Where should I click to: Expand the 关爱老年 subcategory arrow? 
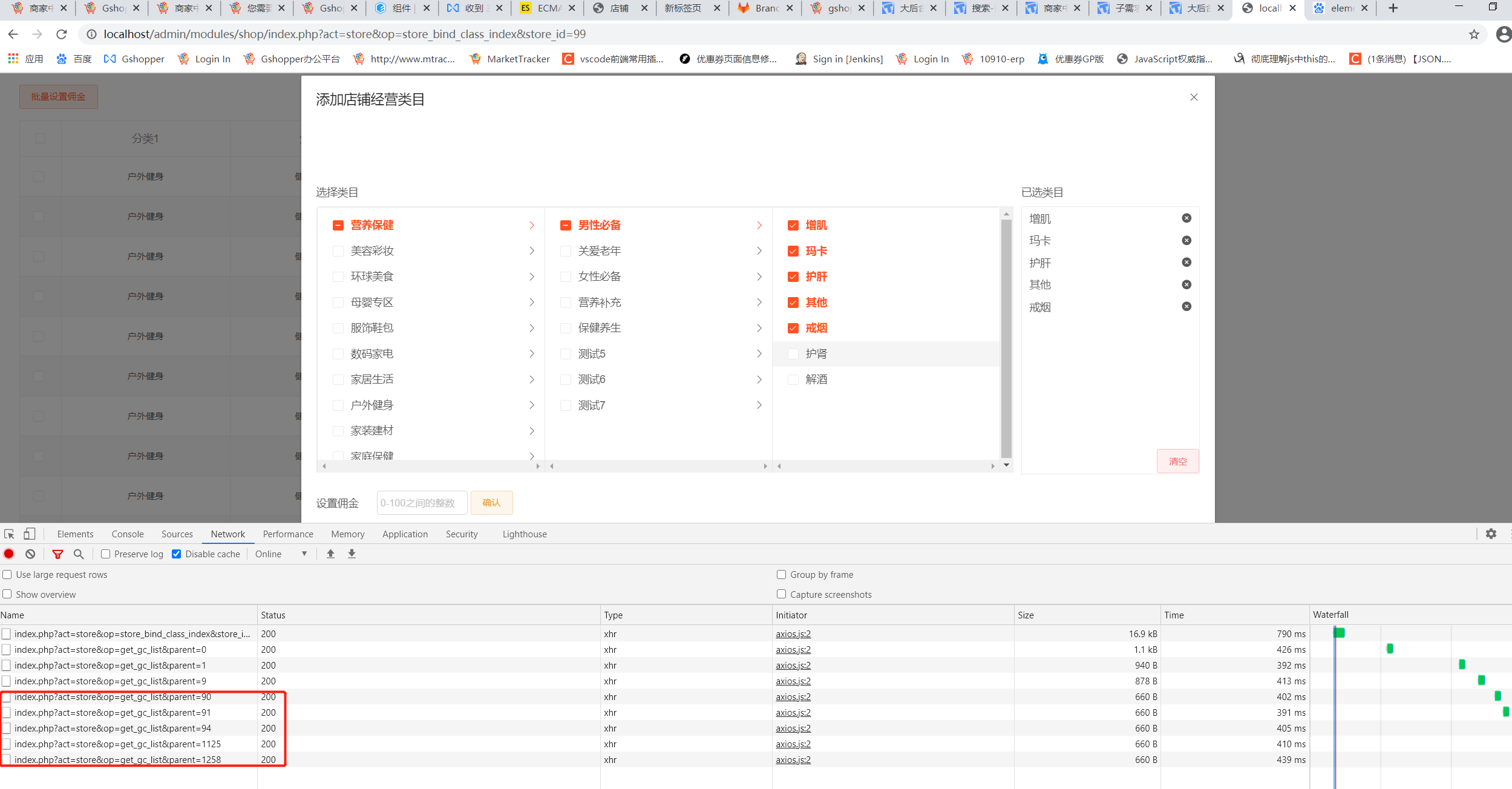[x=759, y=251]
